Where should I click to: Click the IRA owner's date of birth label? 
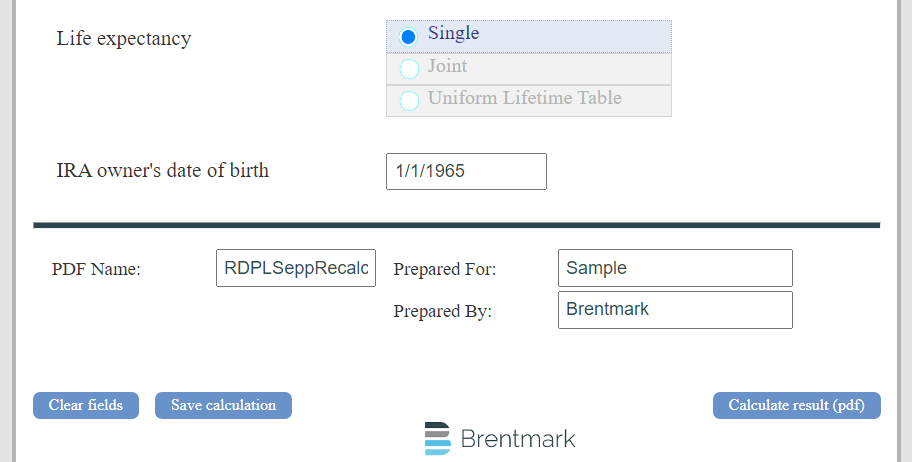click(162, 170)
